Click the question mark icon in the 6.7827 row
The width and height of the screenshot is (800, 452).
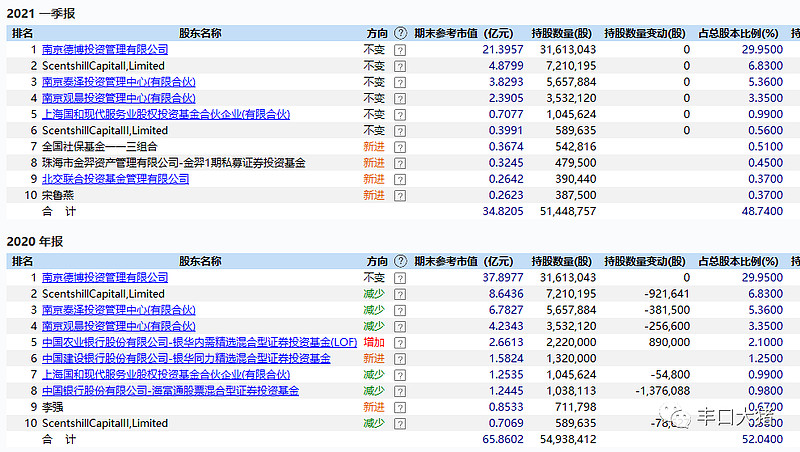point(400,310)
